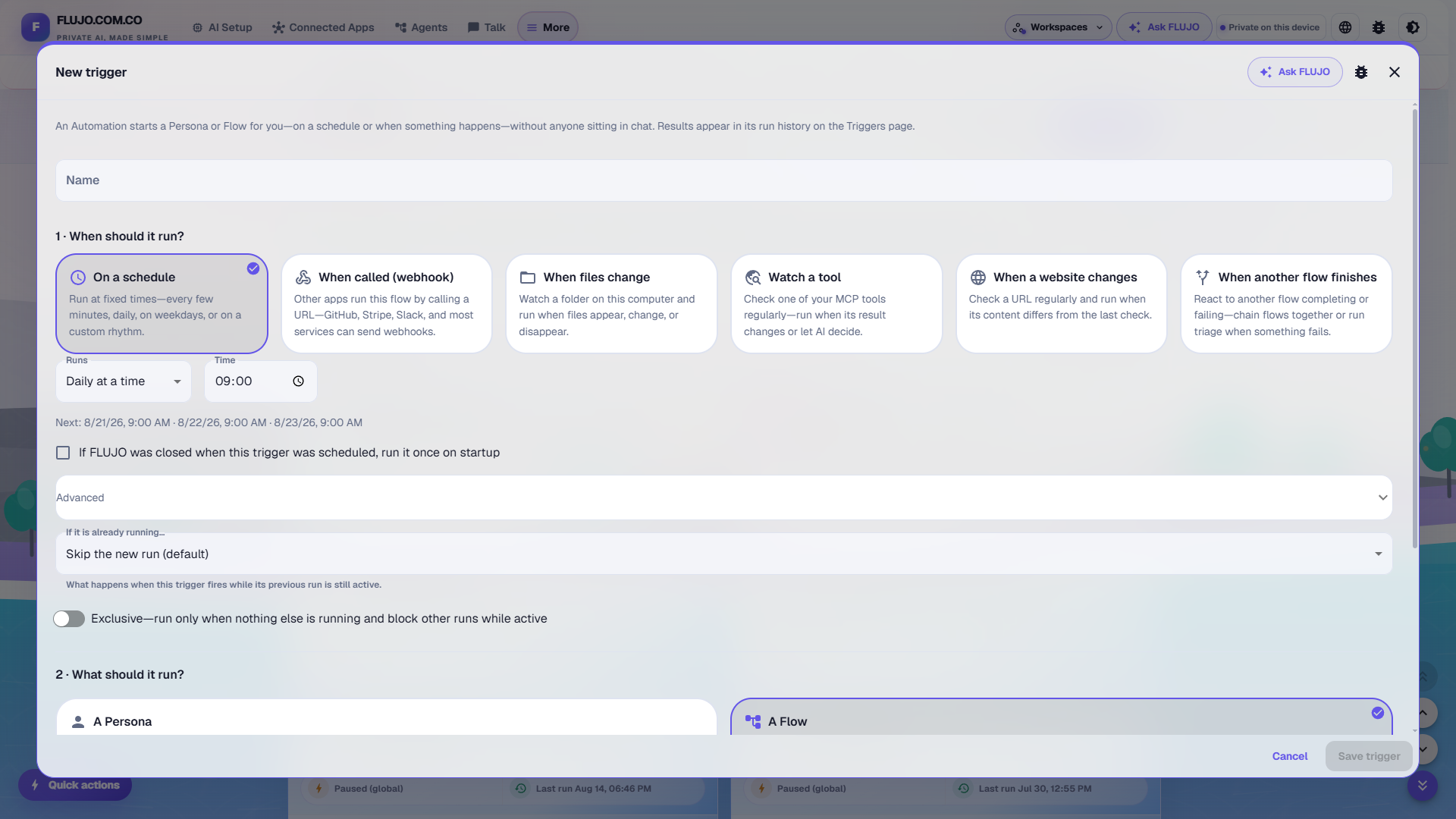Click the double-chevron down icon bottom right
Viewport: 1456px width, 819px height.
(x=1423, y=786)
